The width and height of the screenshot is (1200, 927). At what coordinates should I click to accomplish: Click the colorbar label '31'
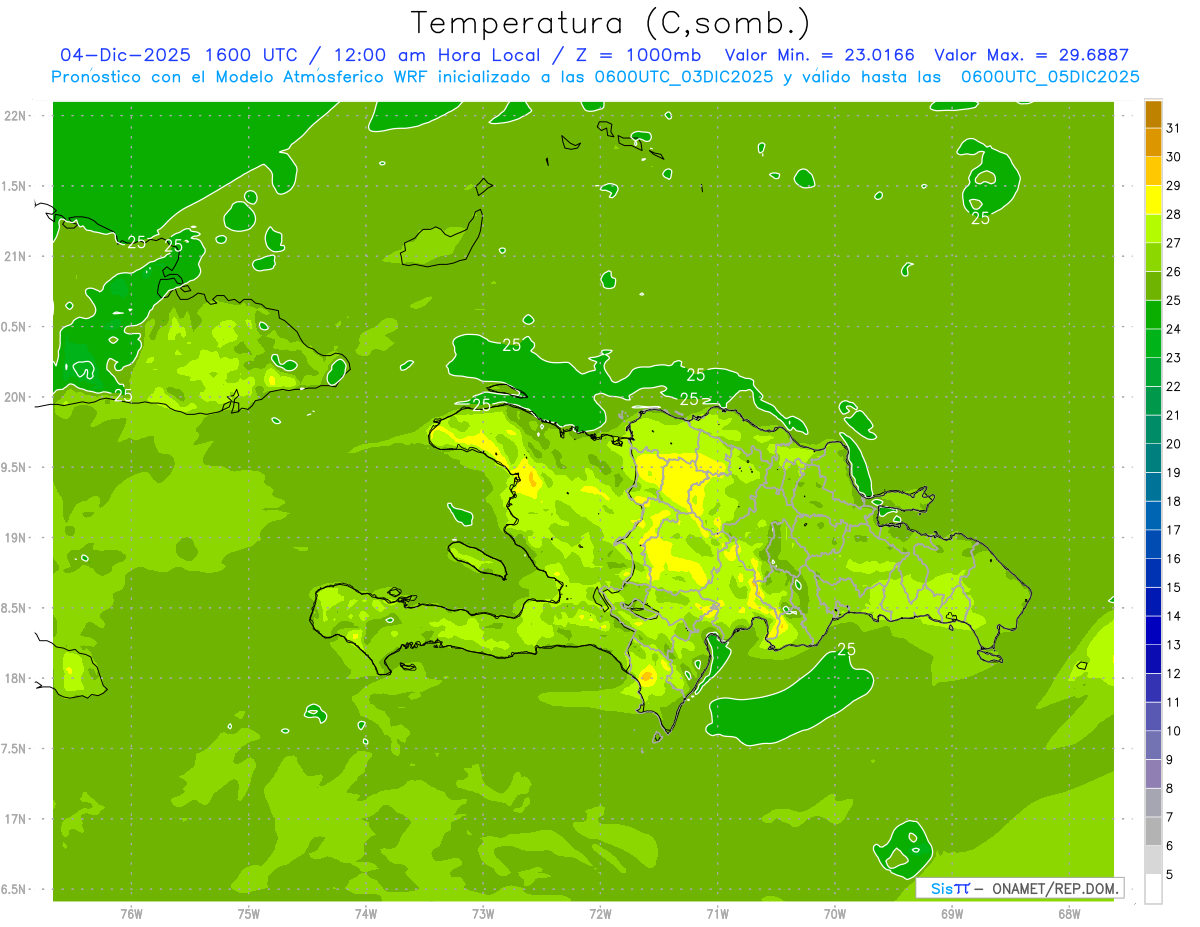(1174, 128)
